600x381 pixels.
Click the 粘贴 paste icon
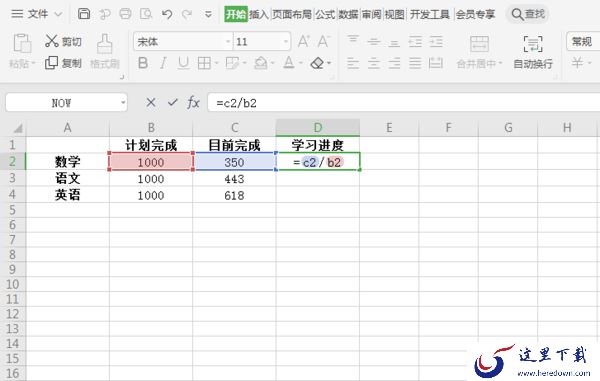point(22,42)
